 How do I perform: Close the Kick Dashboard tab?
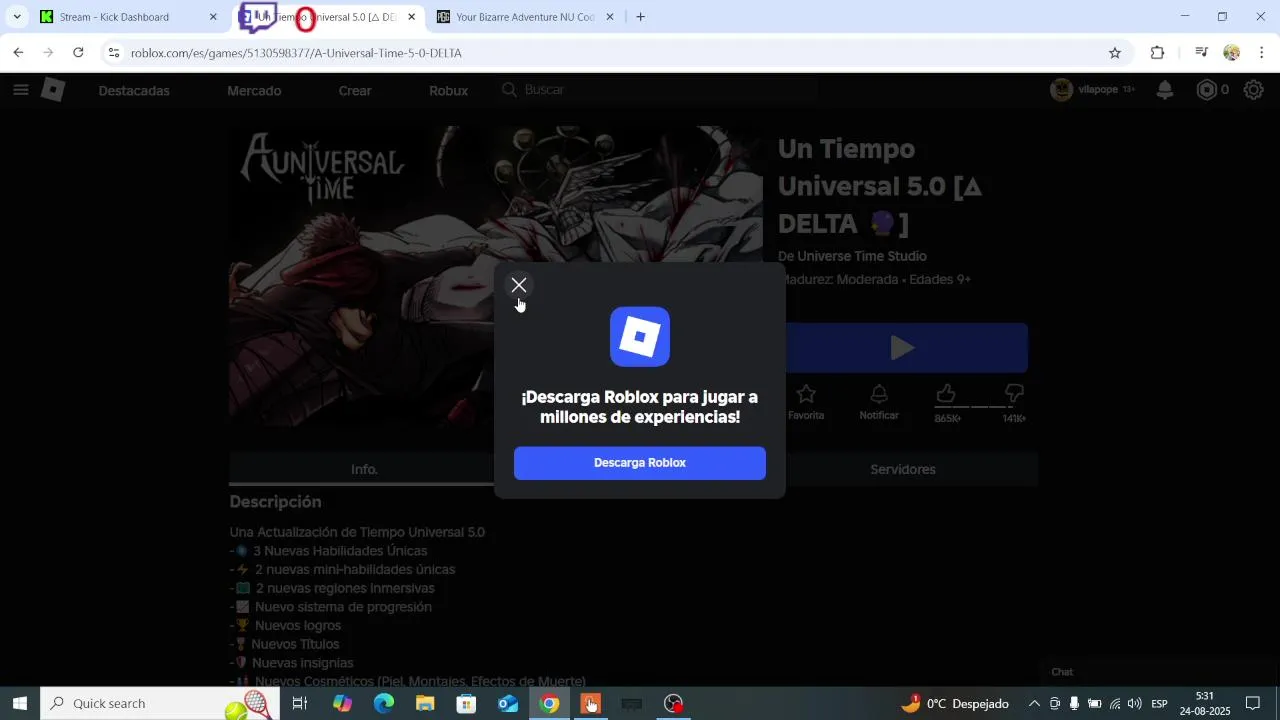point(213,17)
